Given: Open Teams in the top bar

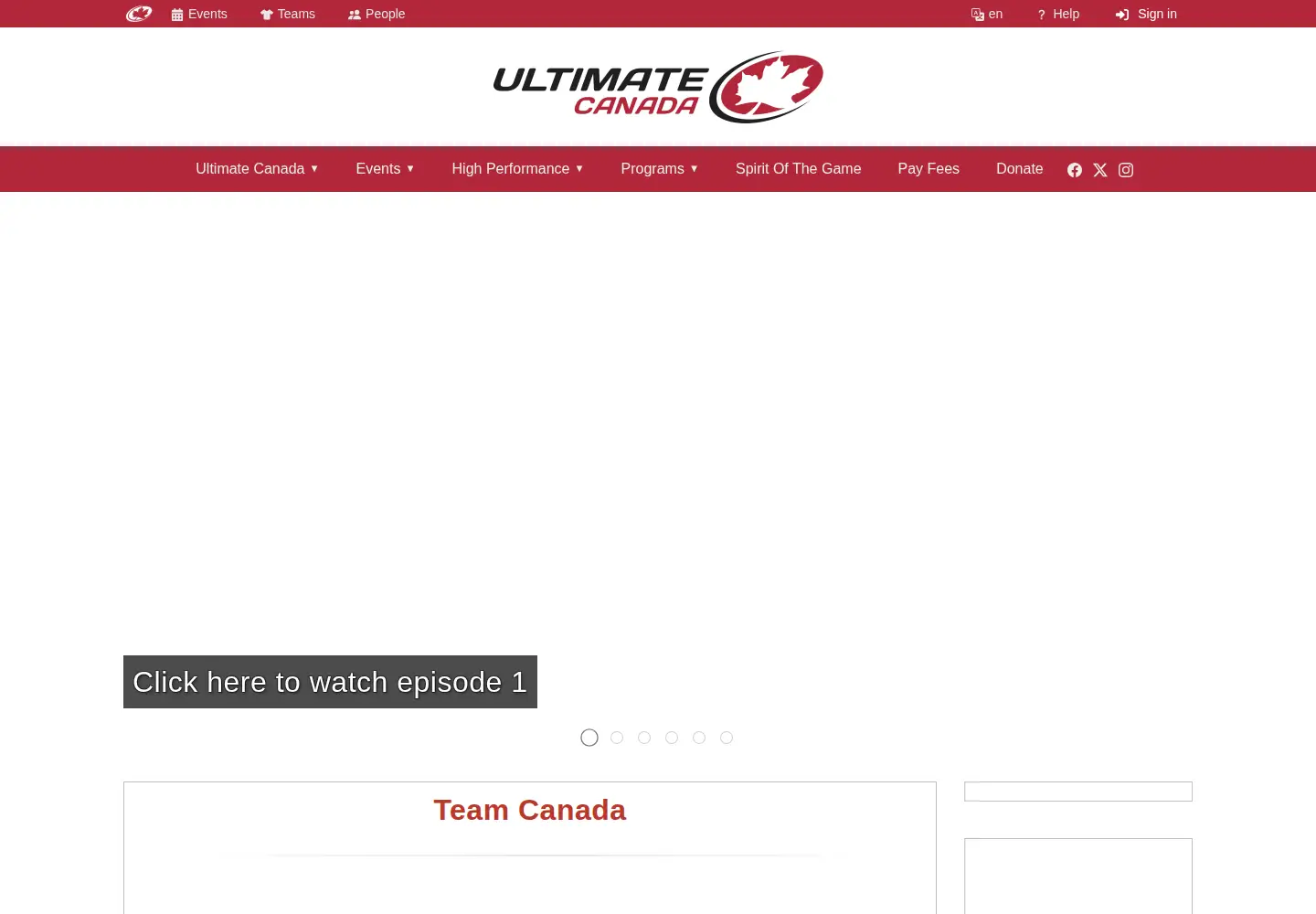Looking at the screenshot, I should pos(288,14).
